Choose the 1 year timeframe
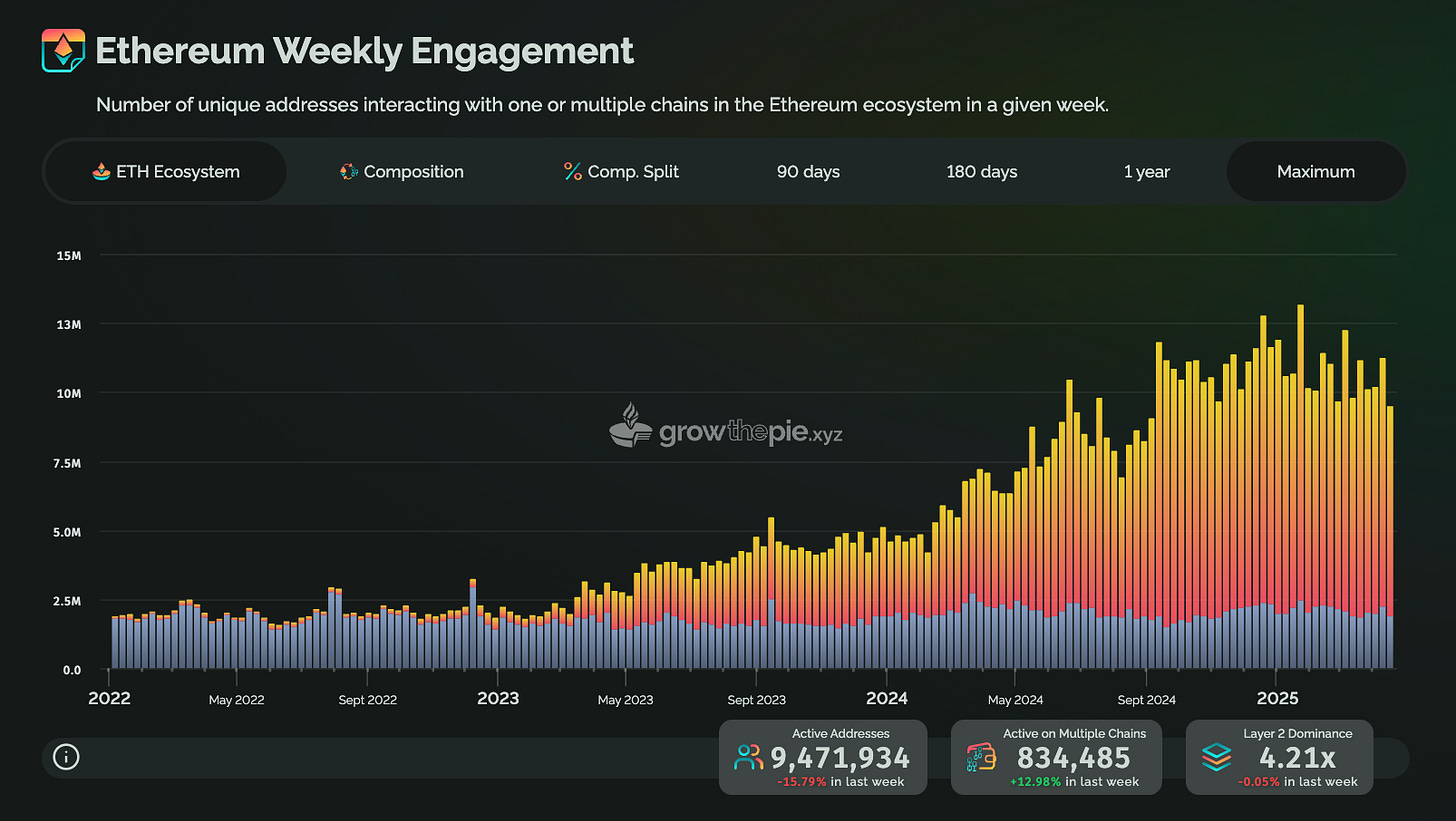 pos(1146,171)
